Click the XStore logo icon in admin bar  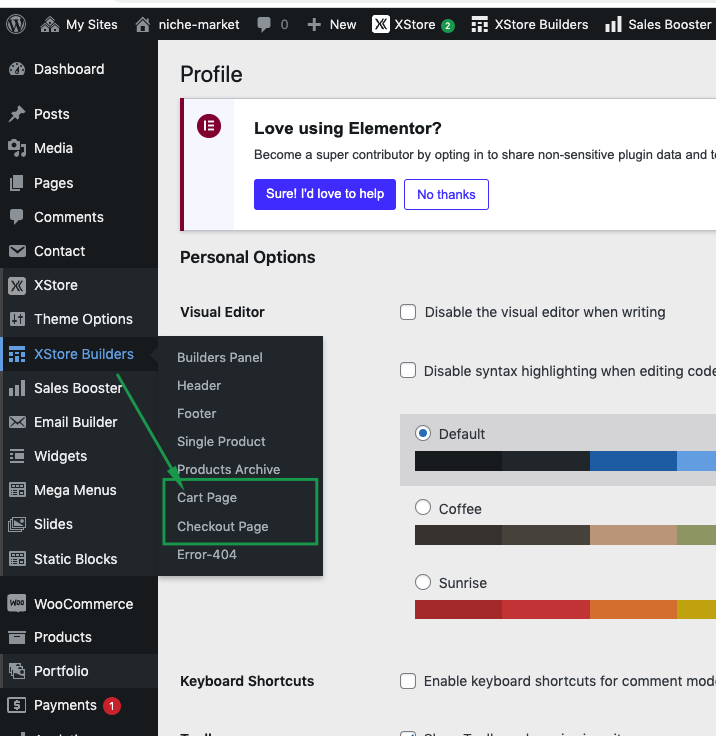pos(381,24)
